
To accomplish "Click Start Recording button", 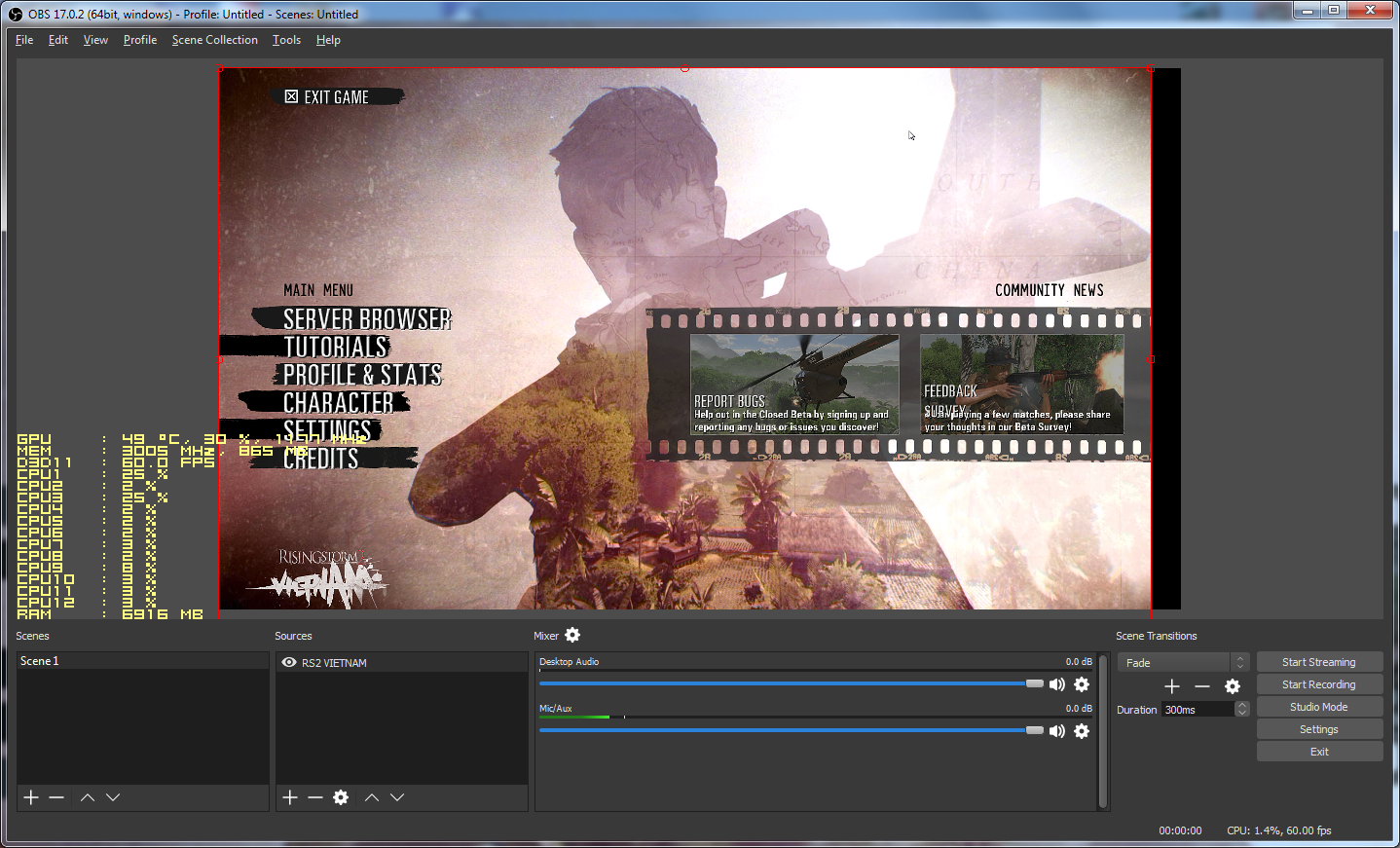I will 1319,684.
